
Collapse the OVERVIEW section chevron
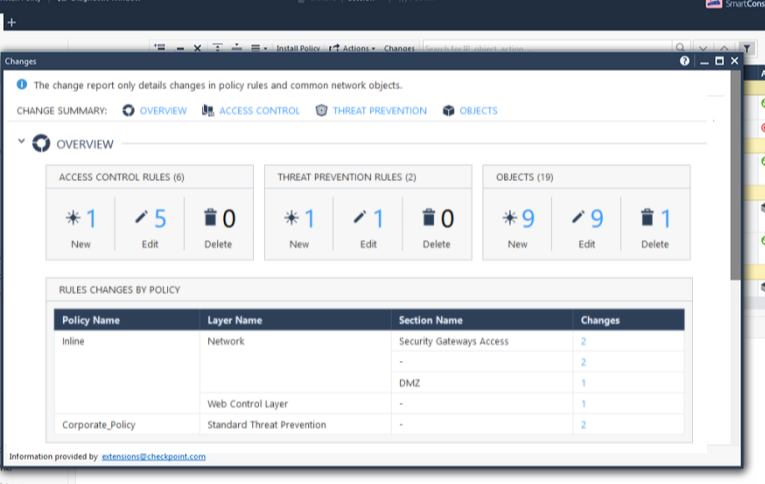tap(21, 141)
